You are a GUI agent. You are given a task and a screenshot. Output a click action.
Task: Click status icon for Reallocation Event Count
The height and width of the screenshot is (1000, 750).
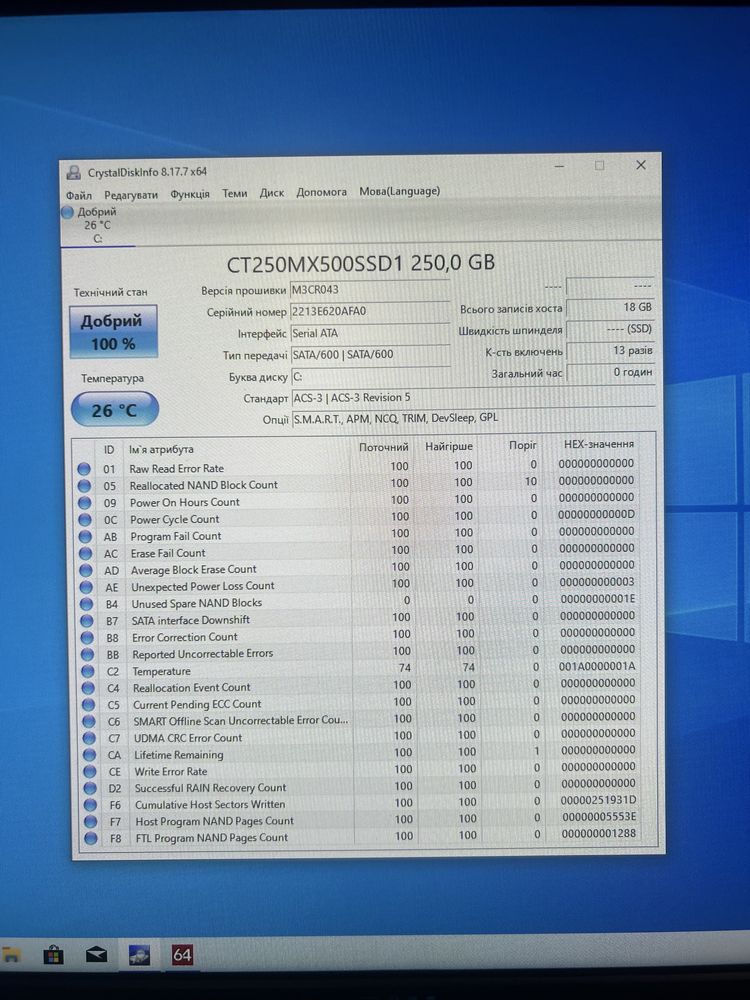click(88, 688)
